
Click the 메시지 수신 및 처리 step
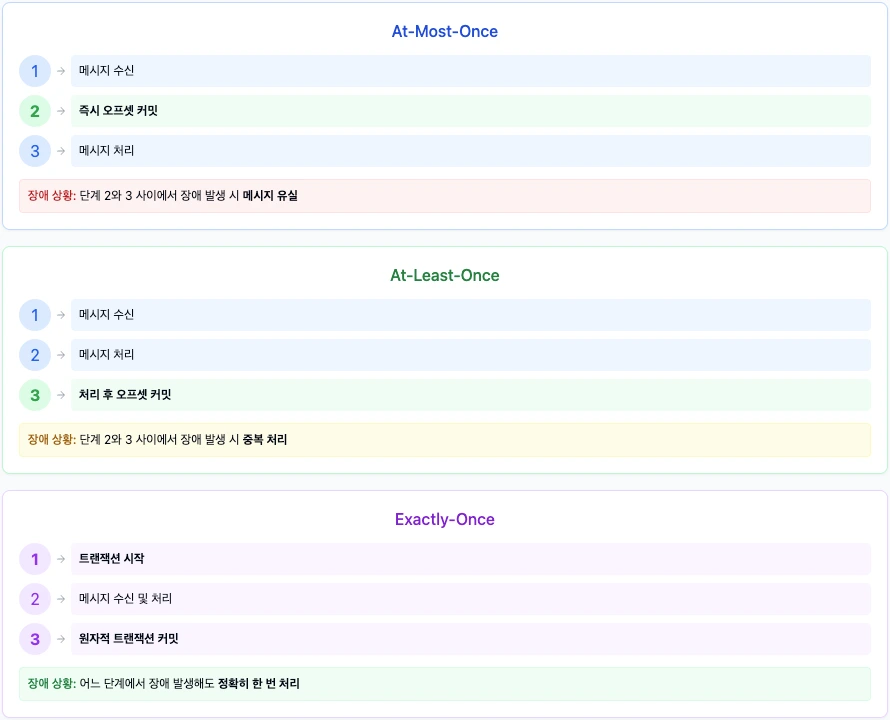471,599
